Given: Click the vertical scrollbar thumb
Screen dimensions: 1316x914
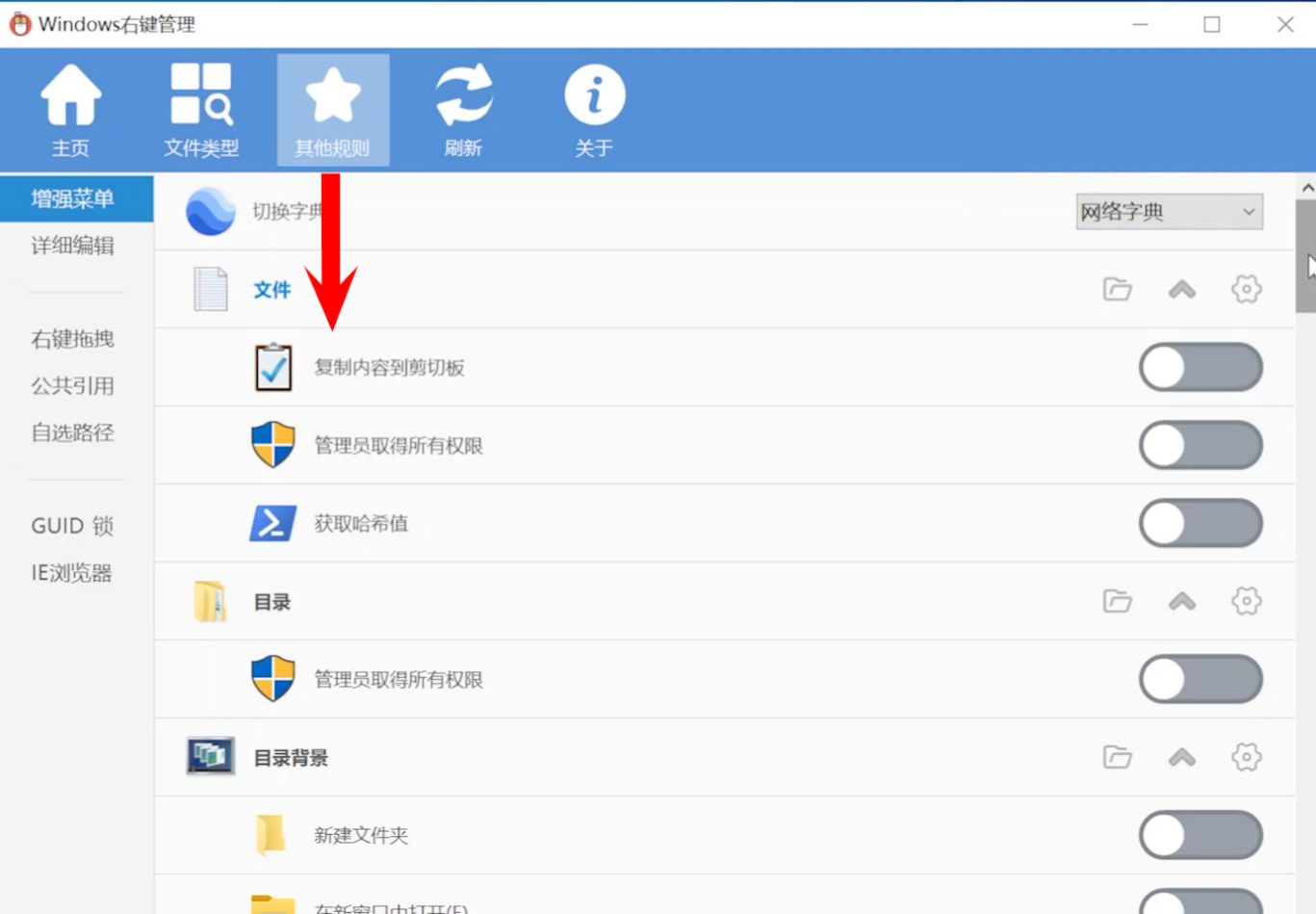Looking at the screenshot, I should tap(1305, 256).
